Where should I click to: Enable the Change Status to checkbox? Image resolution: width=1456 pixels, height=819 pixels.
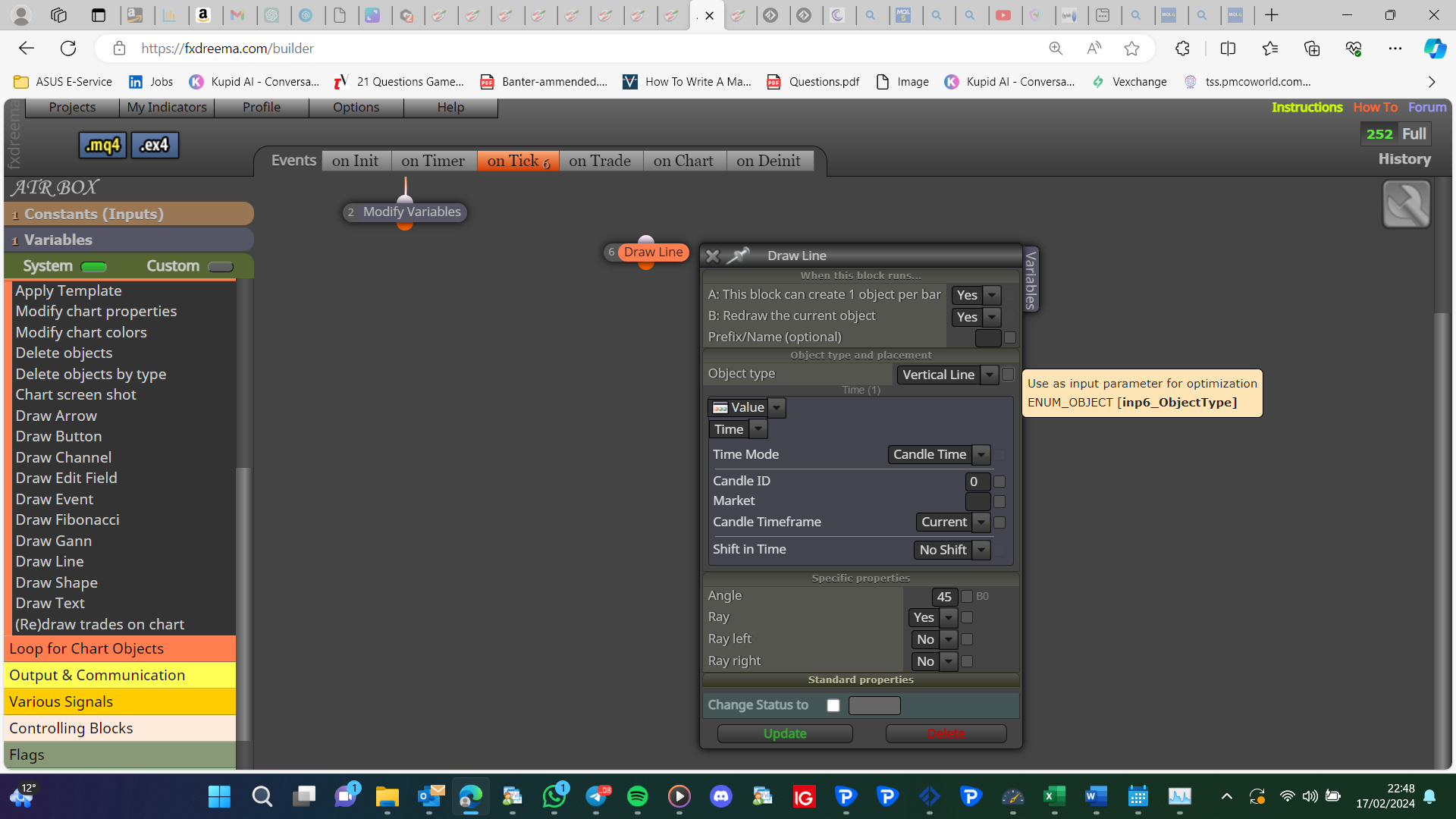[x=833, y=705]
